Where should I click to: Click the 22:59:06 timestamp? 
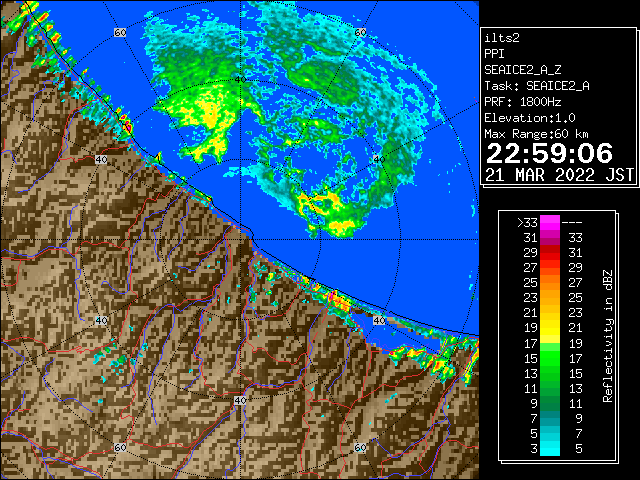pos(549,153)
